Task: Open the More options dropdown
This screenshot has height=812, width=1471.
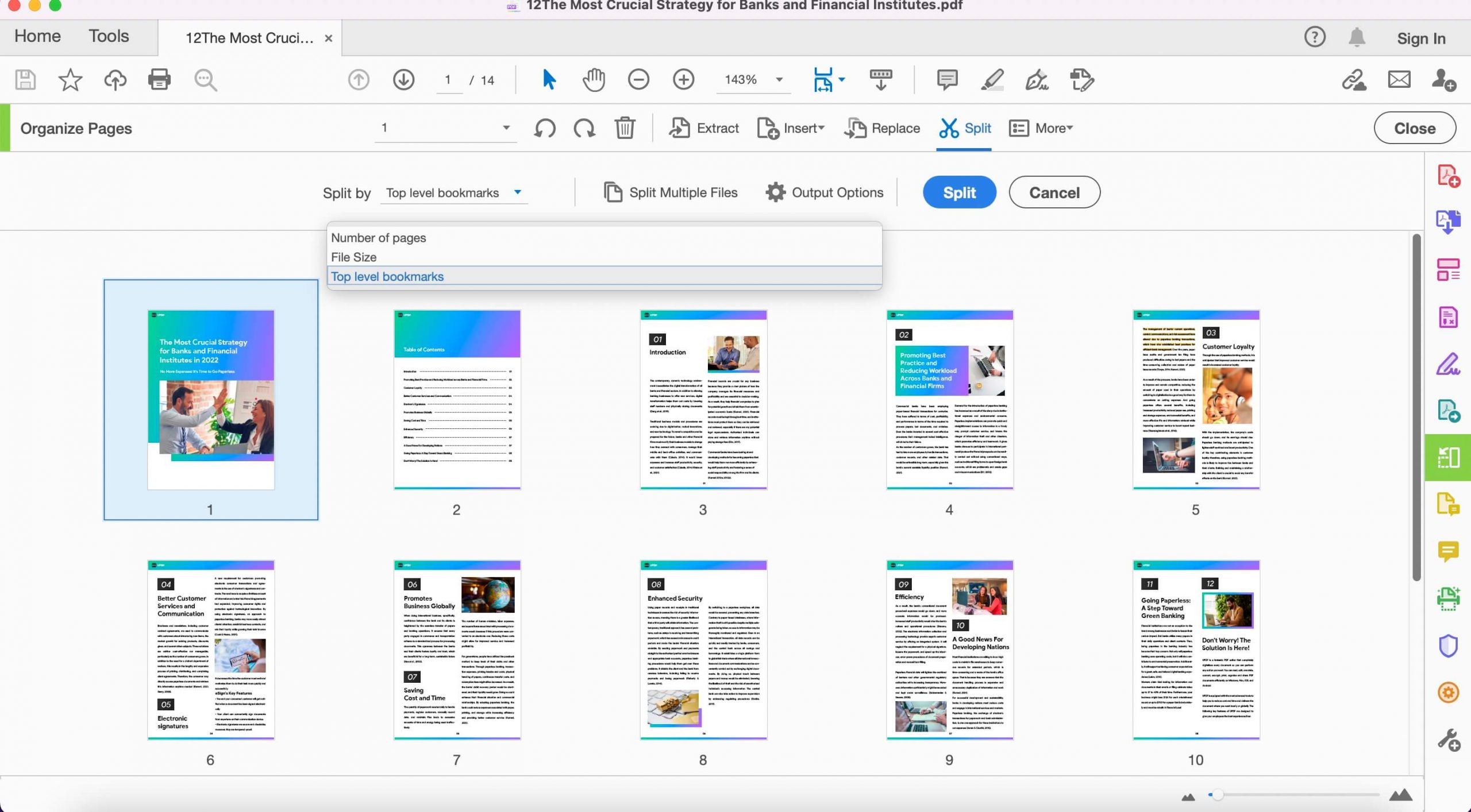Action: point(1051,128)
